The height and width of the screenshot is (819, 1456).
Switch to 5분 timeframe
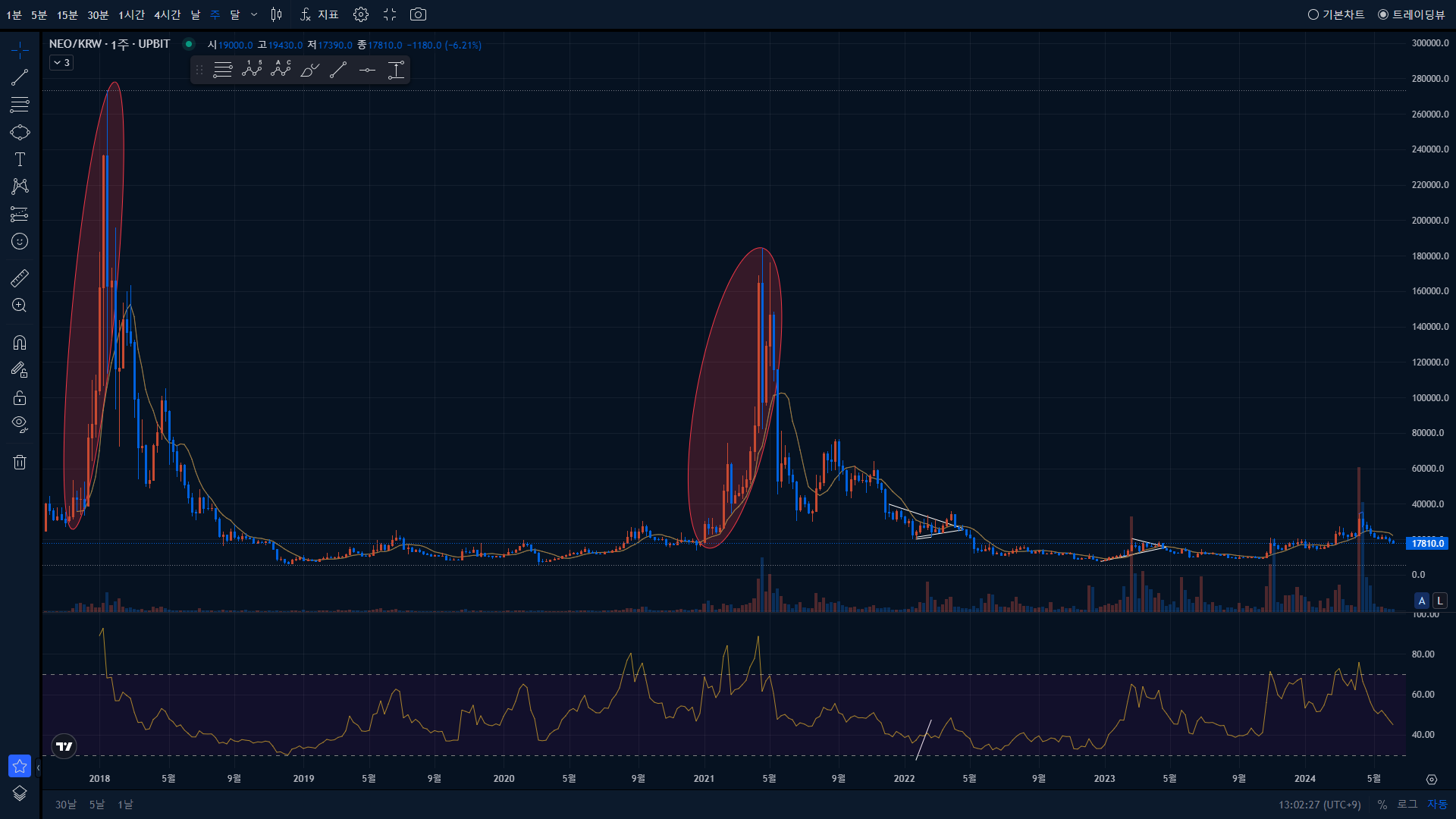tap(39, 15)
